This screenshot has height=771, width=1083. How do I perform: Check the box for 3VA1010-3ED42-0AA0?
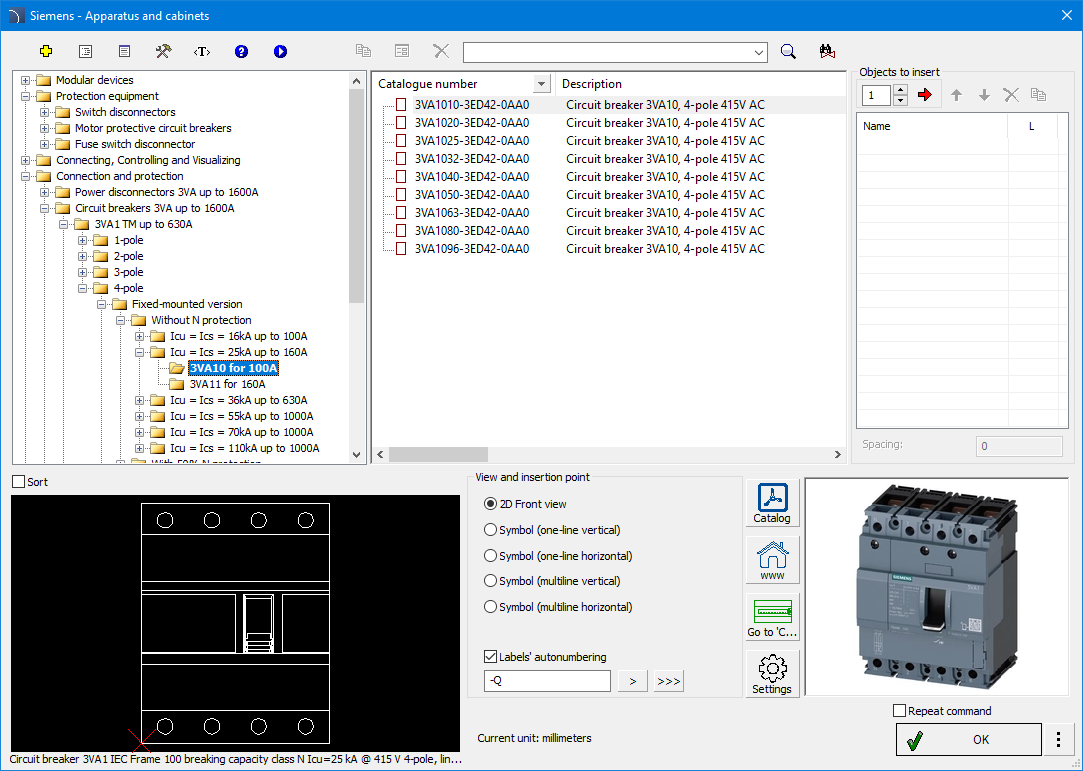(401, 105)
